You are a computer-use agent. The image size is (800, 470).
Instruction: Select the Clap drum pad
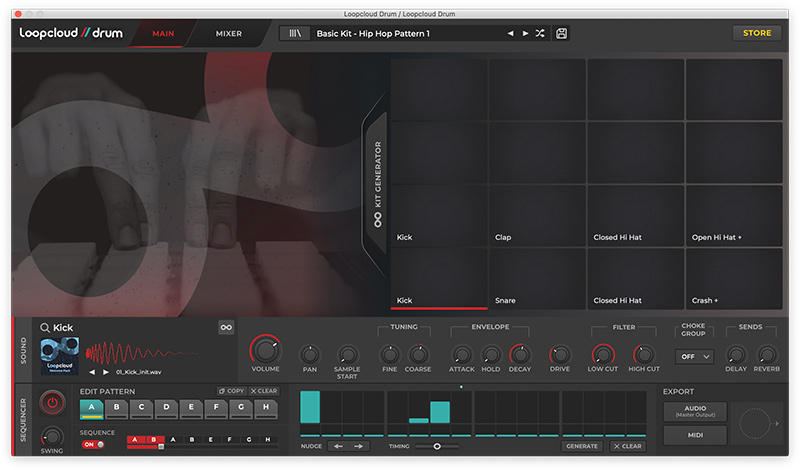(x=537, y=215)
